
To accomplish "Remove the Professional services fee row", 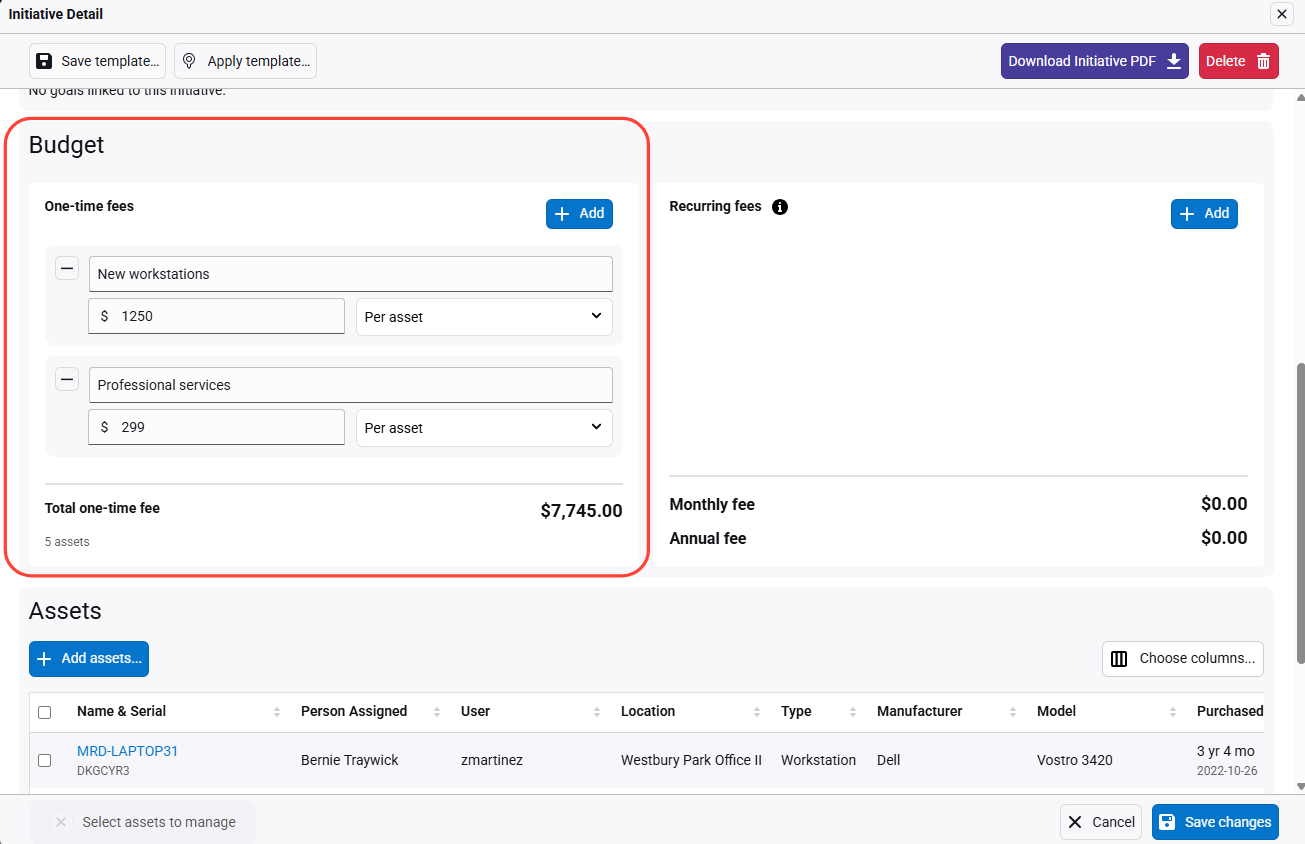I will click(x=67, y=379).
